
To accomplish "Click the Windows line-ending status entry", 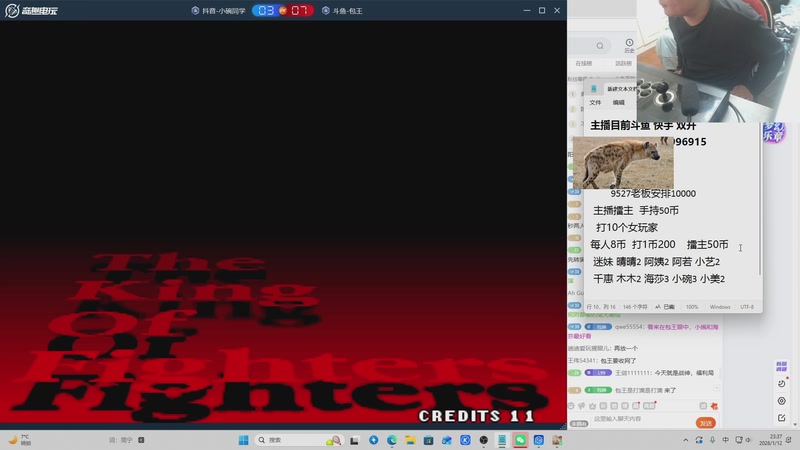I will tap(720, 307).
